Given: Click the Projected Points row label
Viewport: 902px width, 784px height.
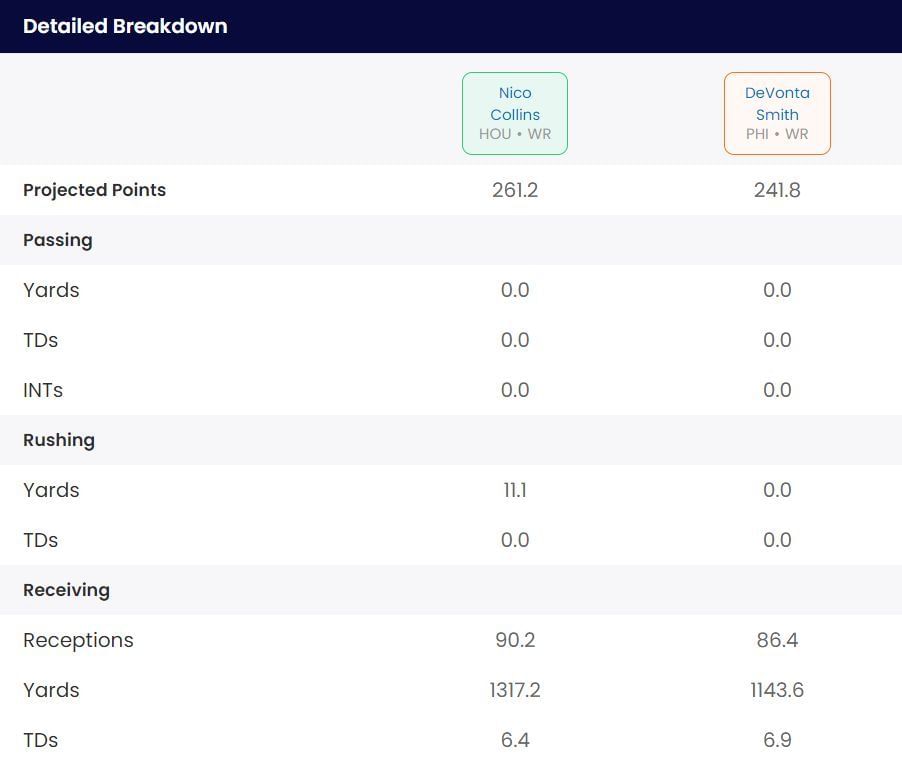Looking at the screenshot, I should [95, 190].
